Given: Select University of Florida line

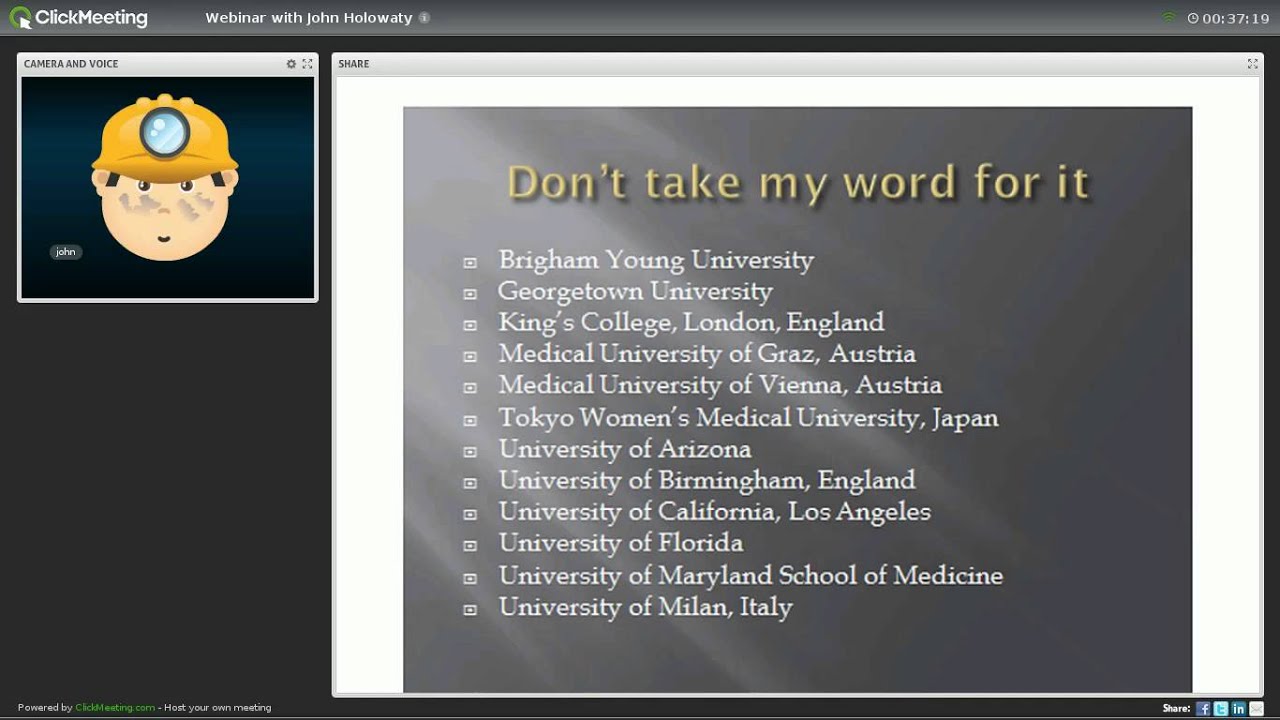Looking at the screenshot, I should pos(621,543).
